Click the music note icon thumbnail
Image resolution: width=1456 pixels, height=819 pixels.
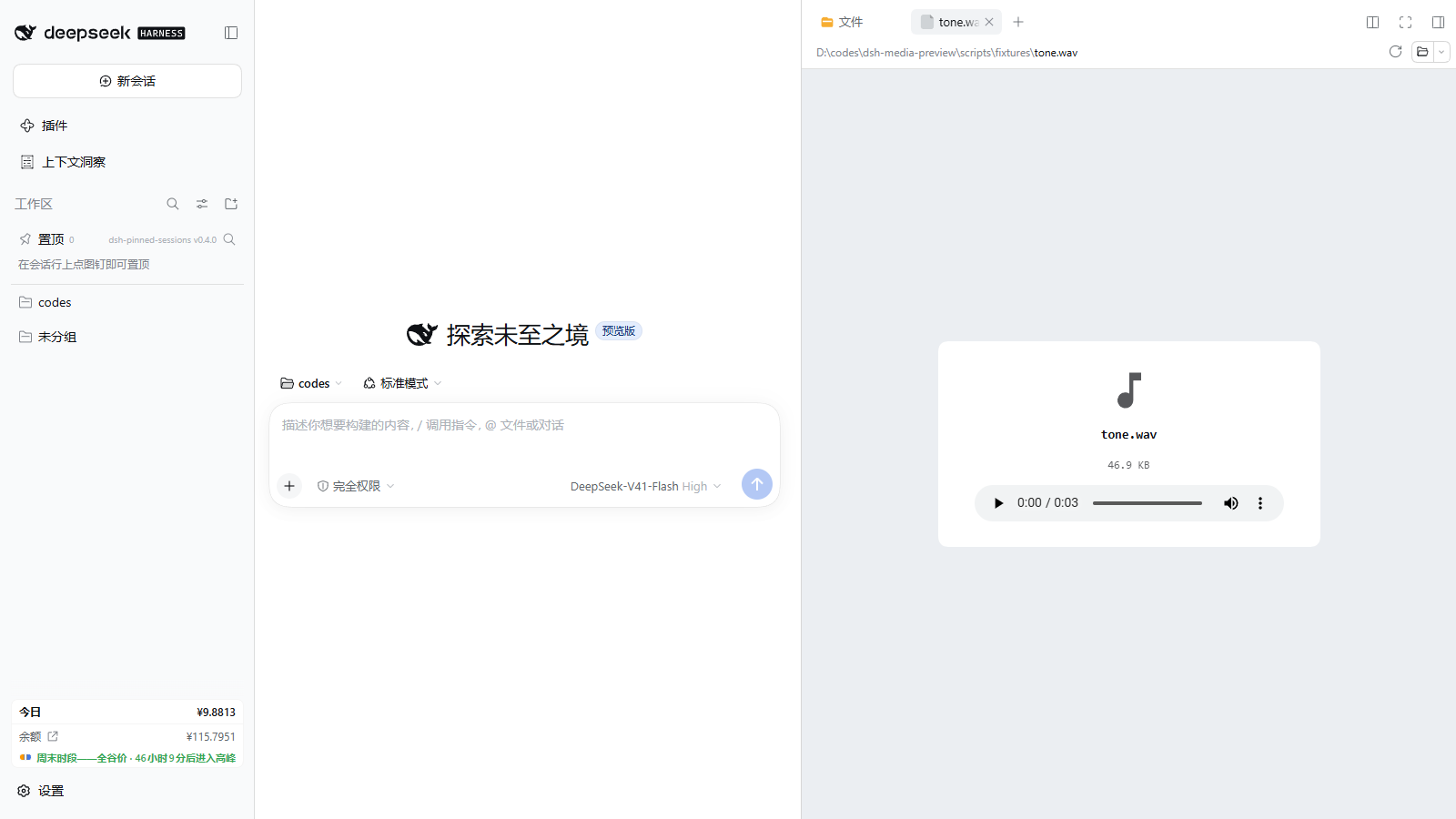1129,390
